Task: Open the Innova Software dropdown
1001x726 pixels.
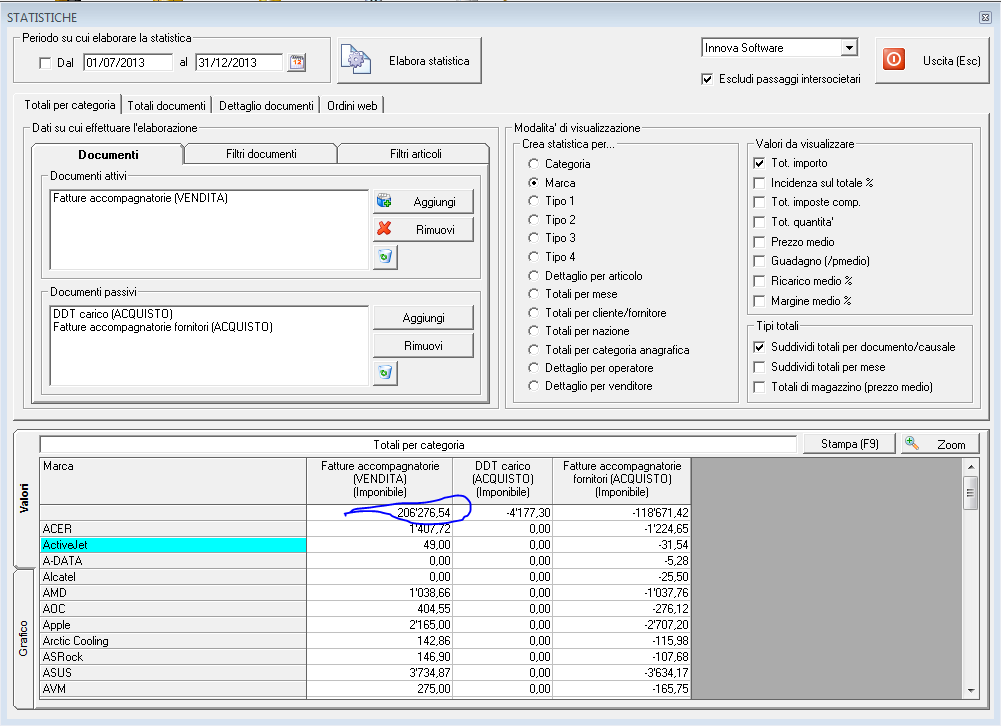Action: 848,48
